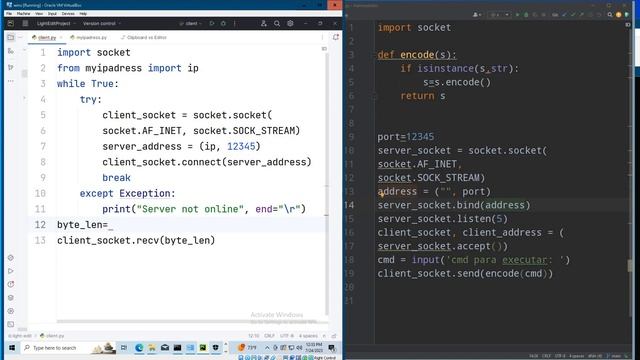Viewport: 640px width, 360px height.
Task: Open the VirtualBox Input menu
Action: click(52, 13)
